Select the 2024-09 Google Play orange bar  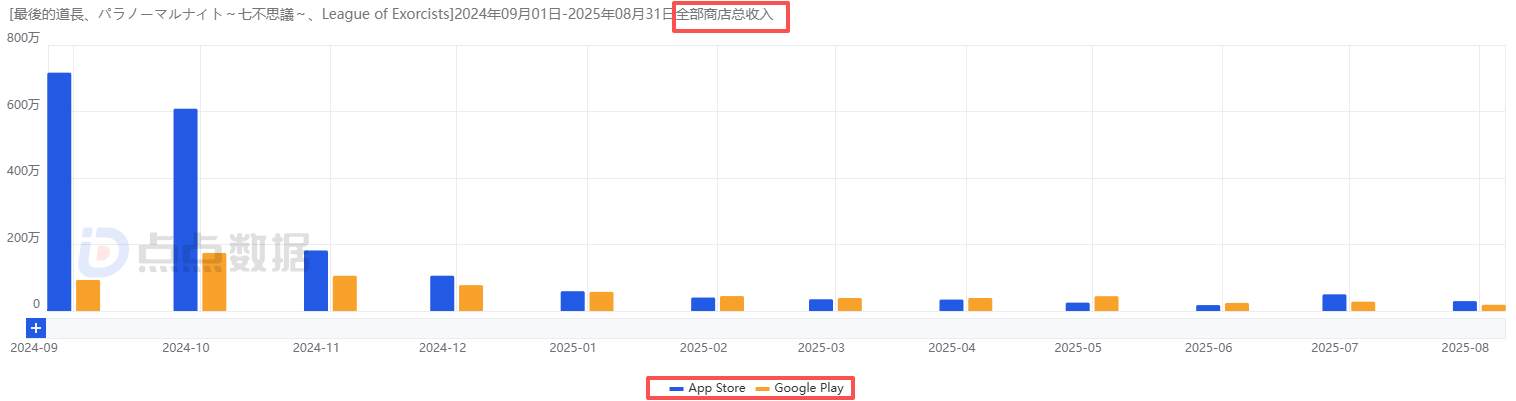point(88,295)
